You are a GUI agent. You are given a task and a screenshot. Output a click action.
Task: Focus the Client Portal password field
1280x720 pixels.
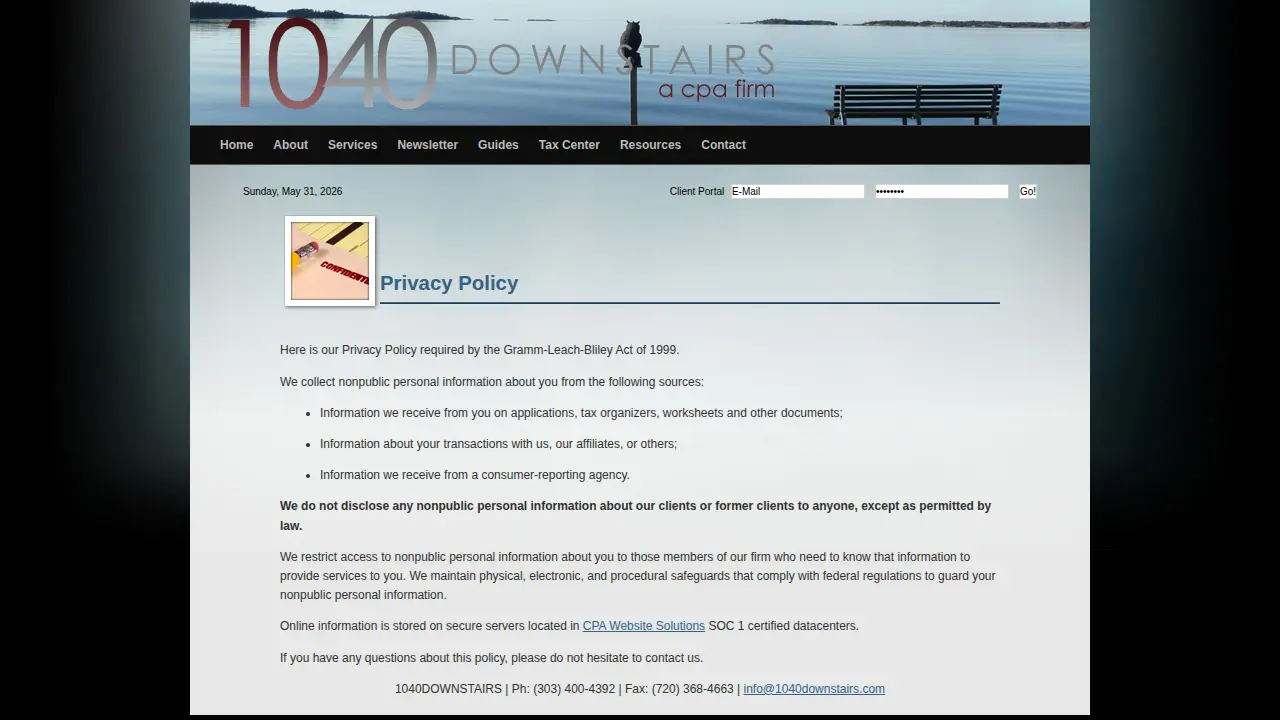(941, 191)
